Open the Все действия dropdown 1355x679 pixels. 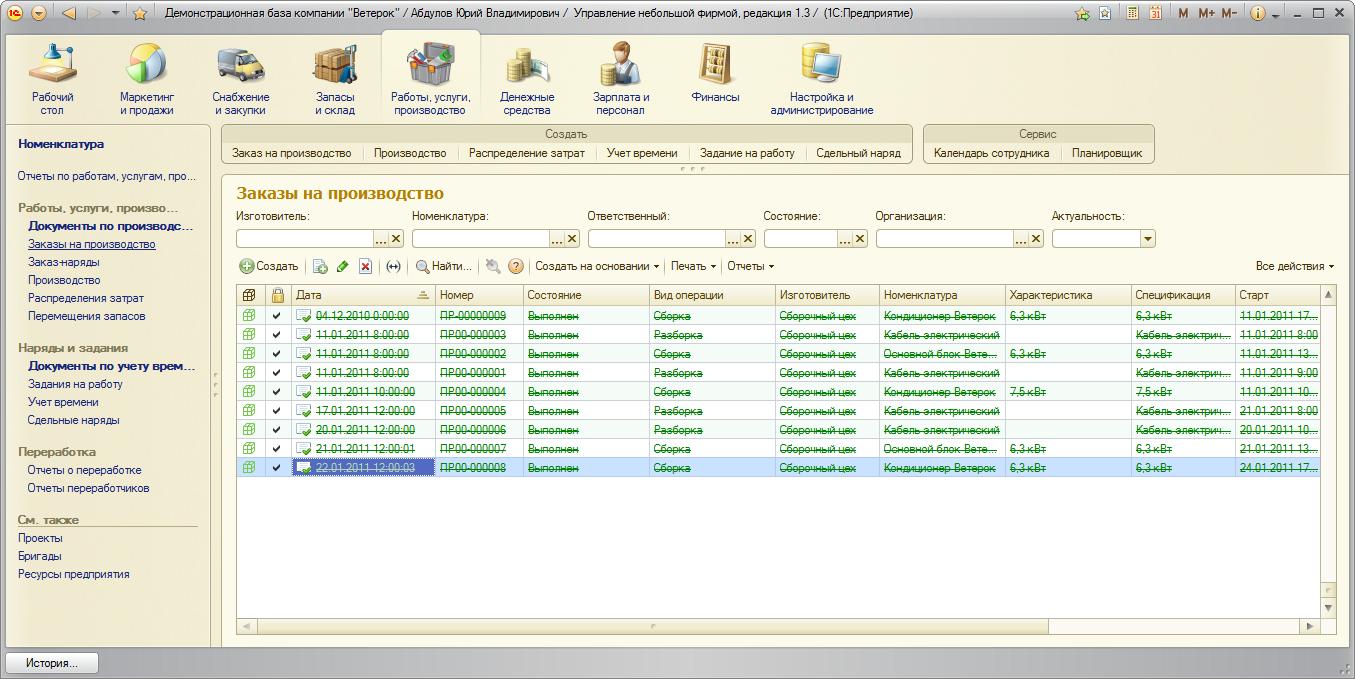(1294, 266)
